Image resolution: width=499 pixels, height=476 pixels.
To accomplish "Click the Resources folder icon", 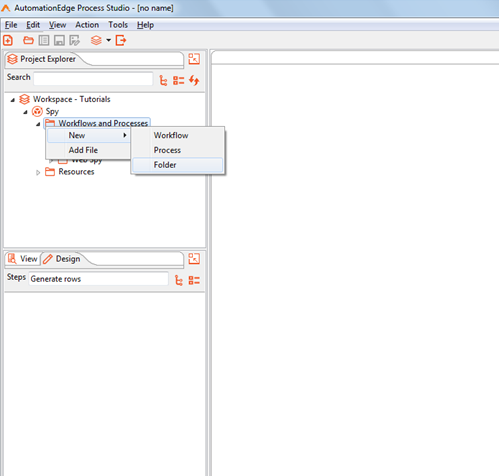I will pos(50,172).
